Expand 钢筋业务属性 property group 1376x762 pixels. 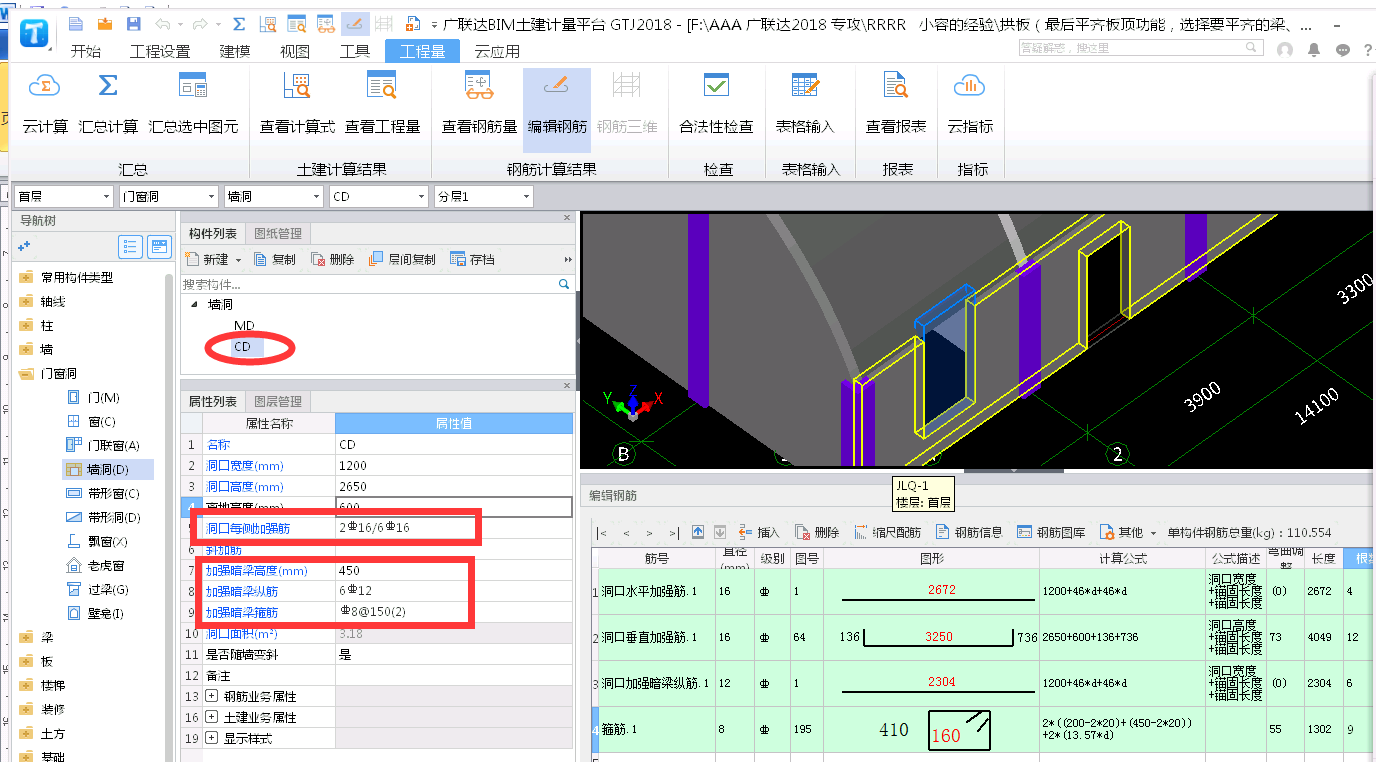pos(211,696)
